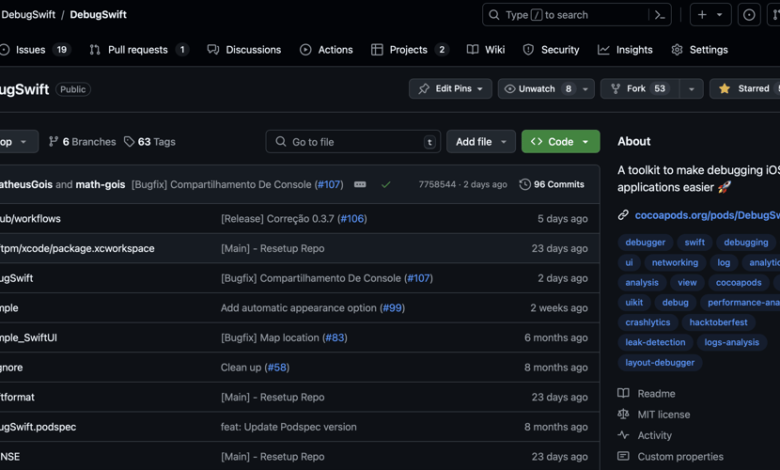Click the logs-analysis topic tag

[x=731, y=343]
